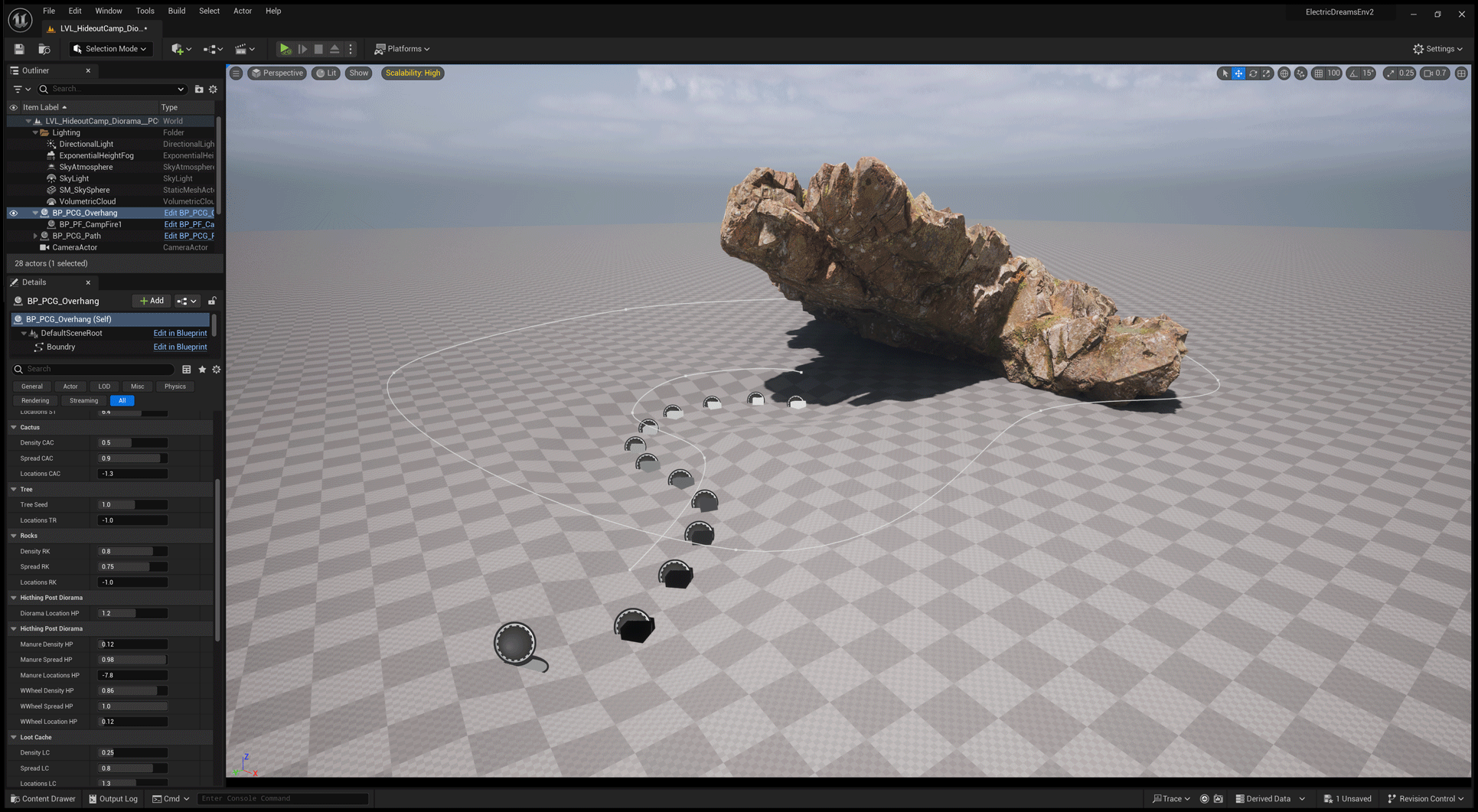Open the viewport hamburger options menu
This screenshot has width=1478, height=812.
(x=237, y=73)
